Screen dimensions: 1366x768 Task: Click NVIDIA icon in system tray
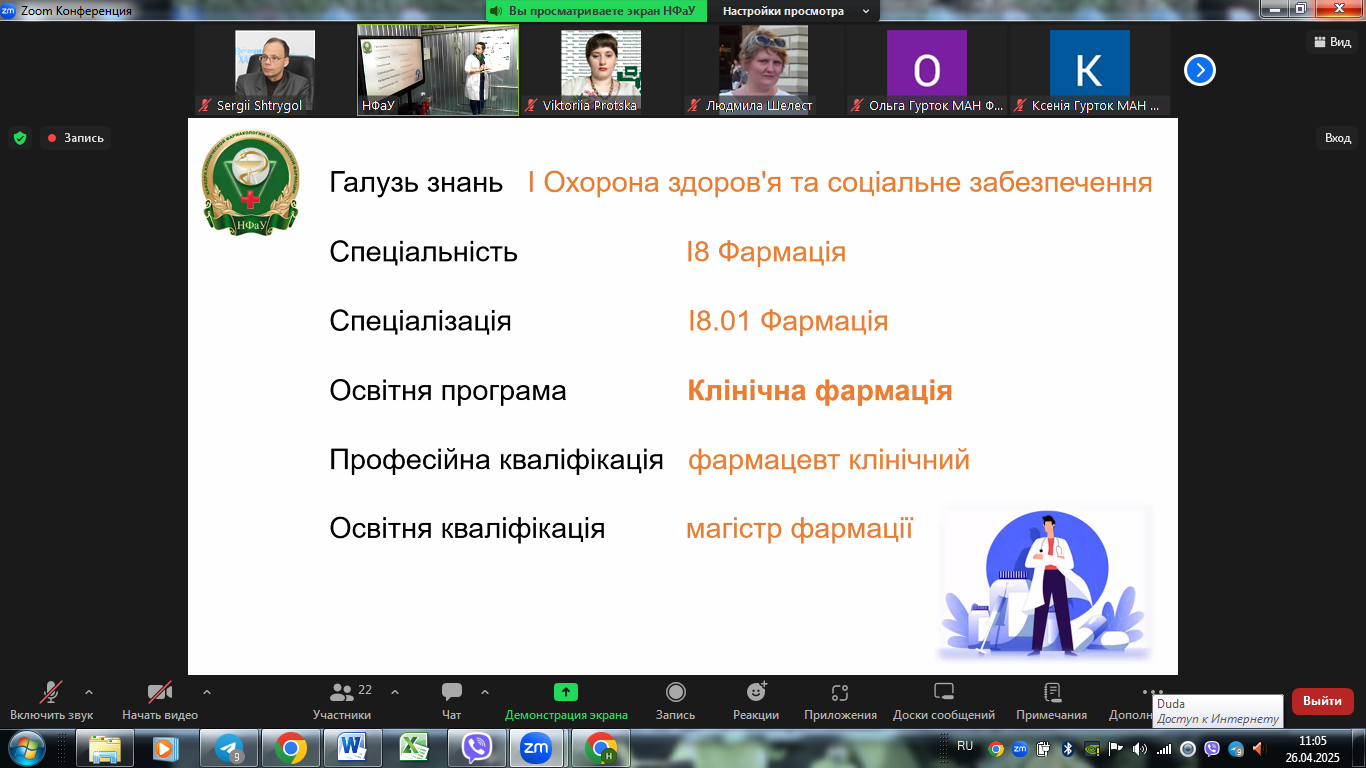1092,748
